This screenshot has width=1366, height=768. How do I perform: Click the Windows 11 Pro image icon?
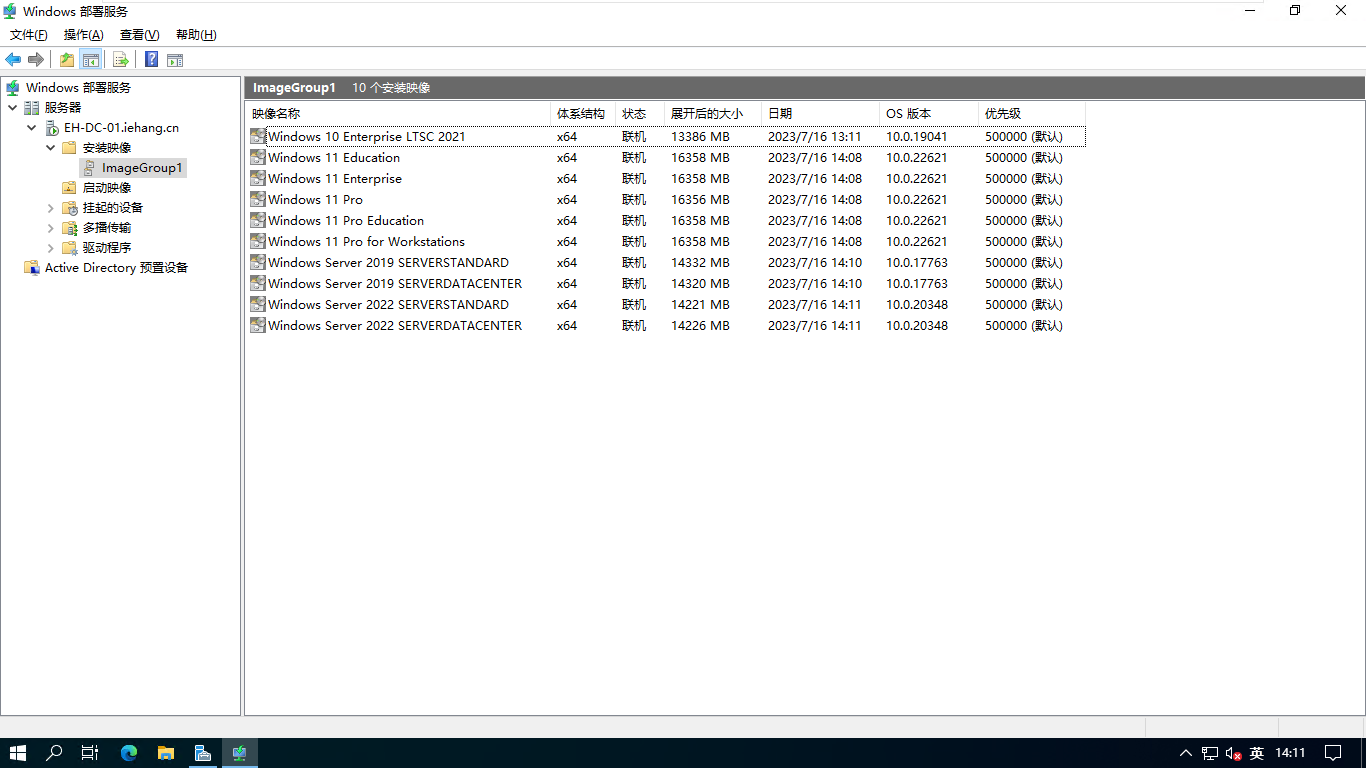258,200
